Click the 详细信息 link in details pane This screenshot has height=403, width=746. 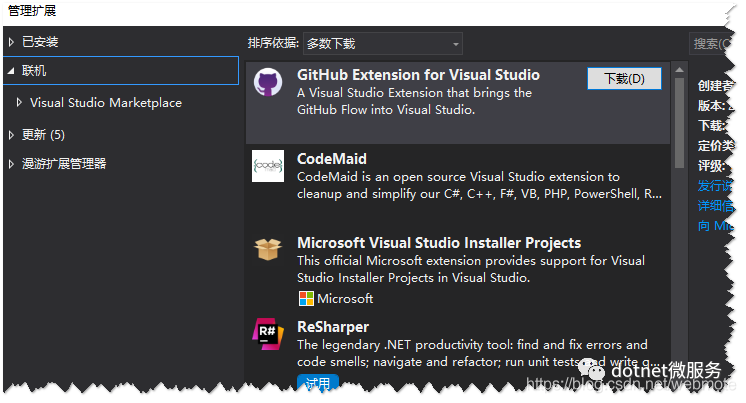coord(715,206)
